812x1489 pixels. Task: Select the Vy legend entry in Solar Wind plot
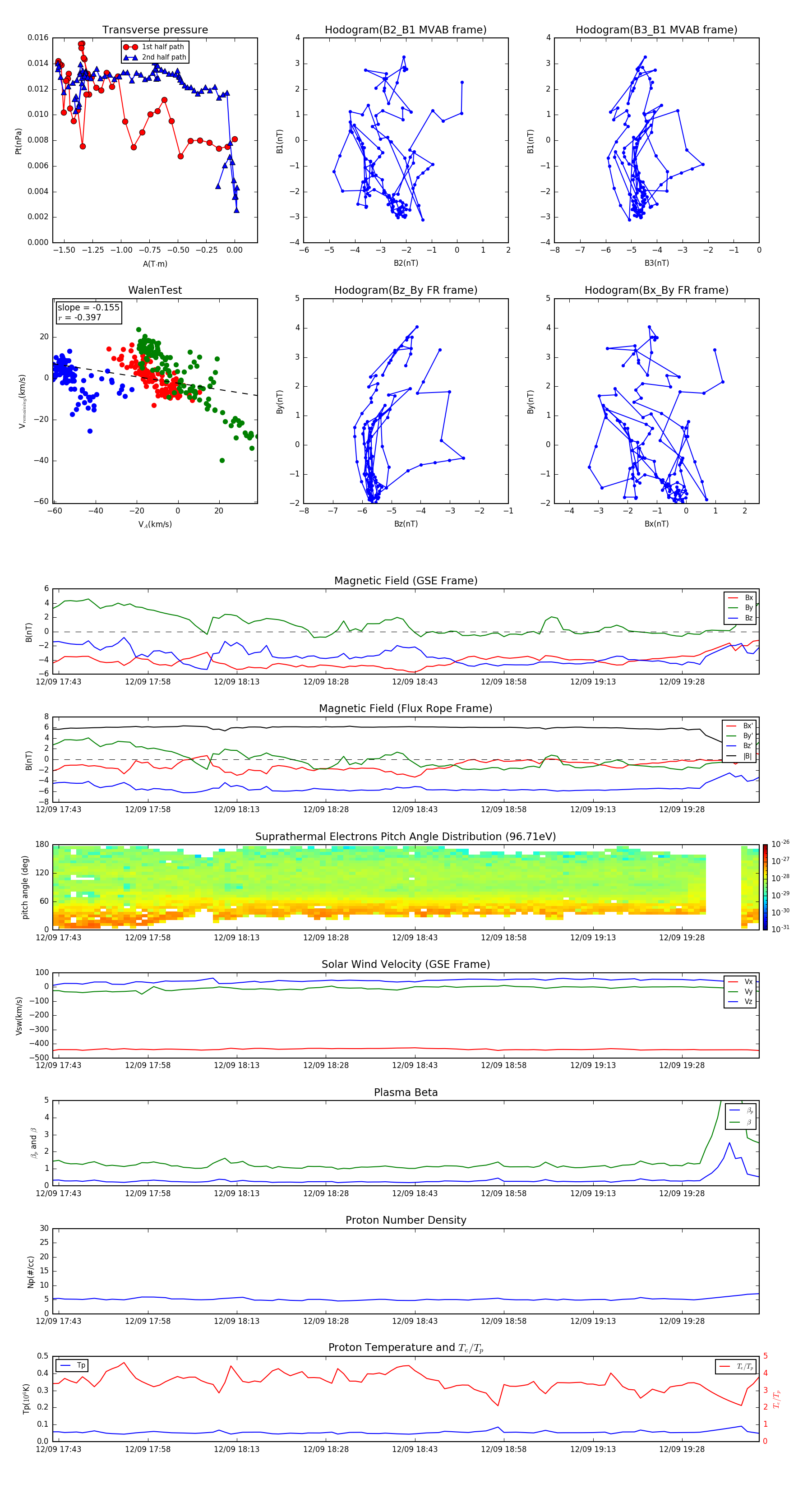tap(741, 992)
